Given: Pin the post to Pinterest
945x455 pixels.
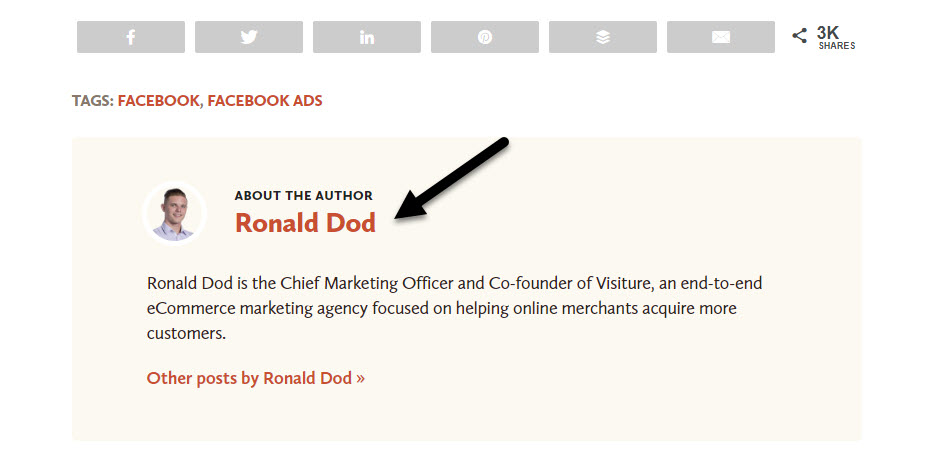Looking at the screenshot, I should tap(485, 37).
